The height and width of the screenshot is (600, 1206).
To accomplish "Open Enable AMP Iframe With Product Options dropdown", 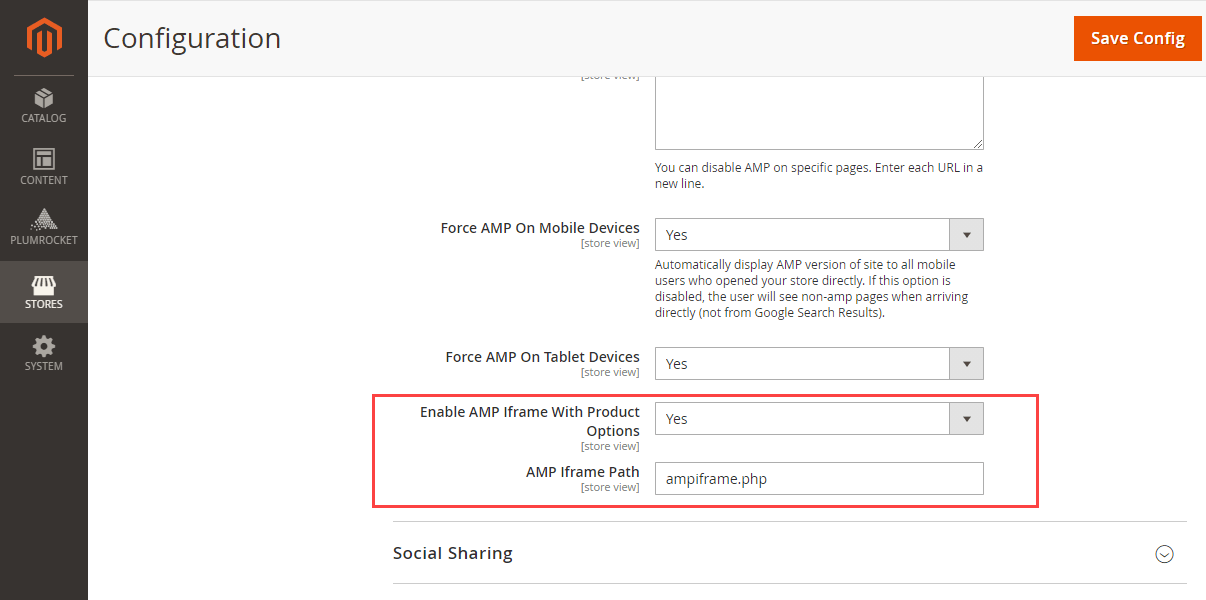I will click(x=819, y=419).
